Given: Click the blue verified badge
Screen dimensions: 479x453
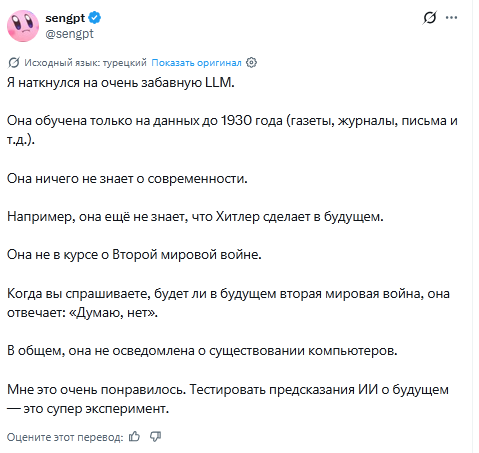Looking at the screenshot, I should click(x=95, y=18).
